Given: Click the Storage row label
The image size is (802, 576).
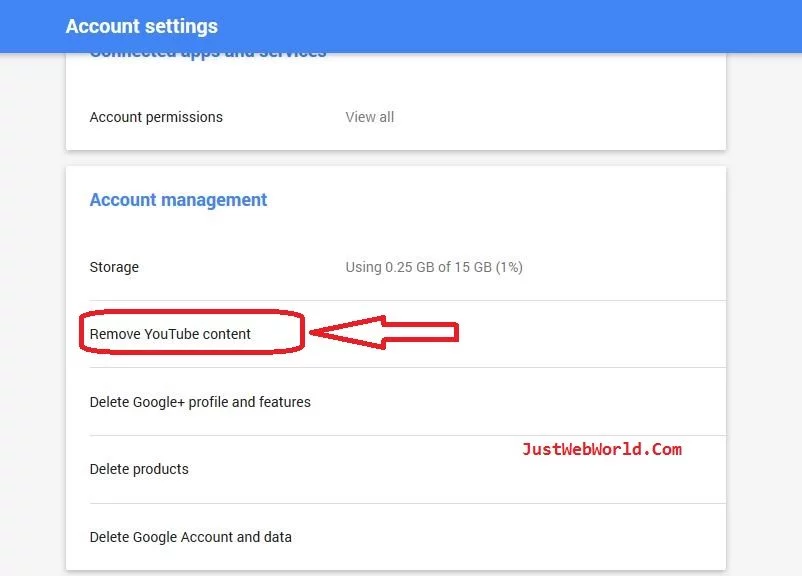Looking at the screenshot, I should point(114,267).
